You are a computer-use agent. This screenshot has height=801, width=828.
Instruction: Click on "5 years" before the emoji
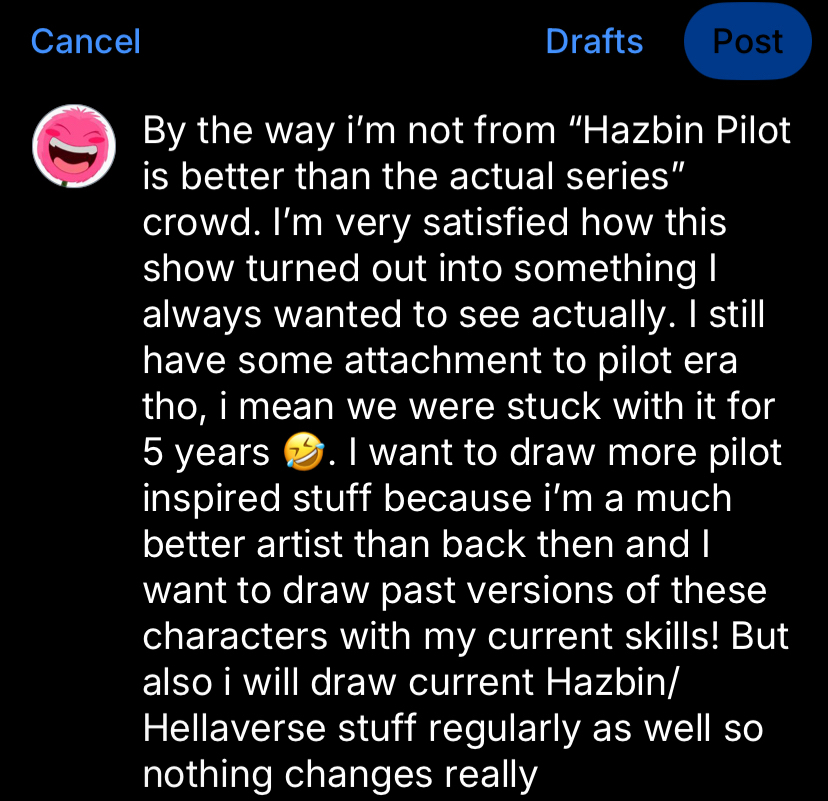pyautogui.click(x=206, y=454)
